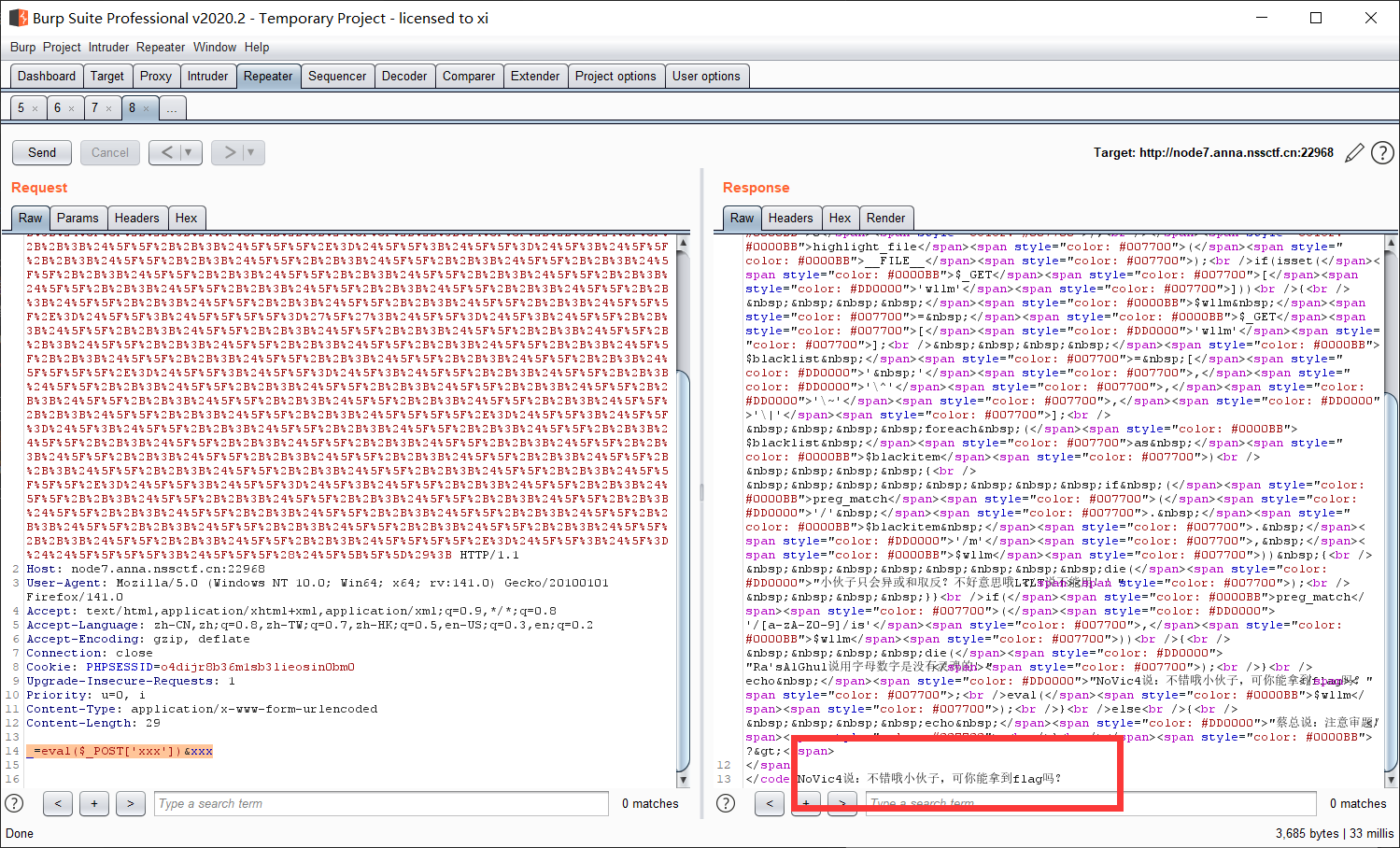1400x848 pixels.
Task: Go to previous response search match
Action: [770, 803]
